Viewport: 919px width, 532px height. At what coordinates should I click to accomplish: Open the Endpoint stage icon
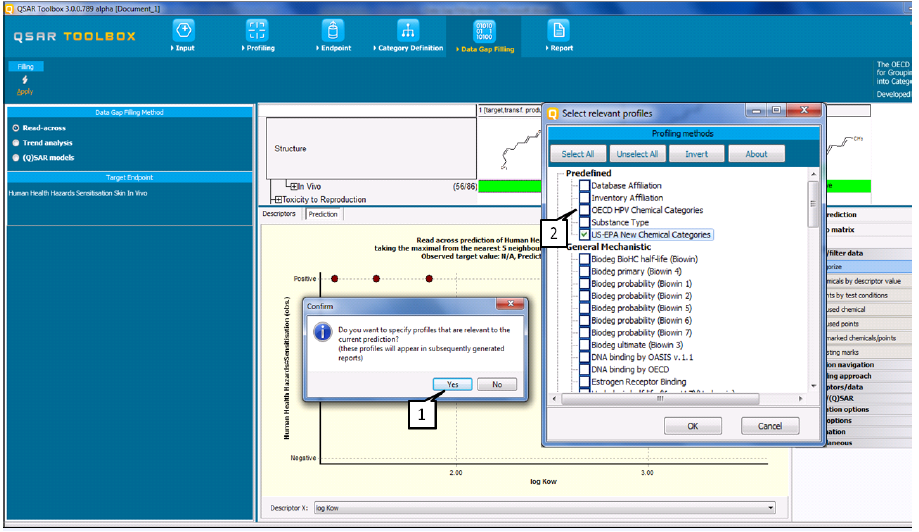point(333,30)
